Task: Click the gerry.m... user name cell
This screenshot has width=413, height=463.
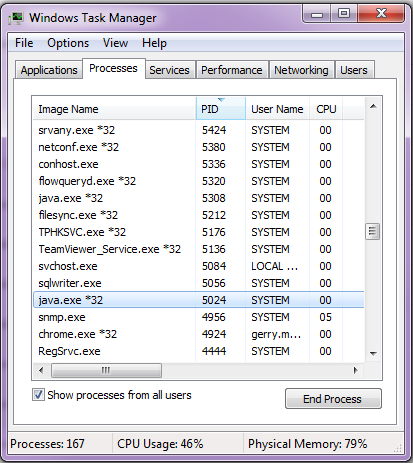Action: coord(276,334)
